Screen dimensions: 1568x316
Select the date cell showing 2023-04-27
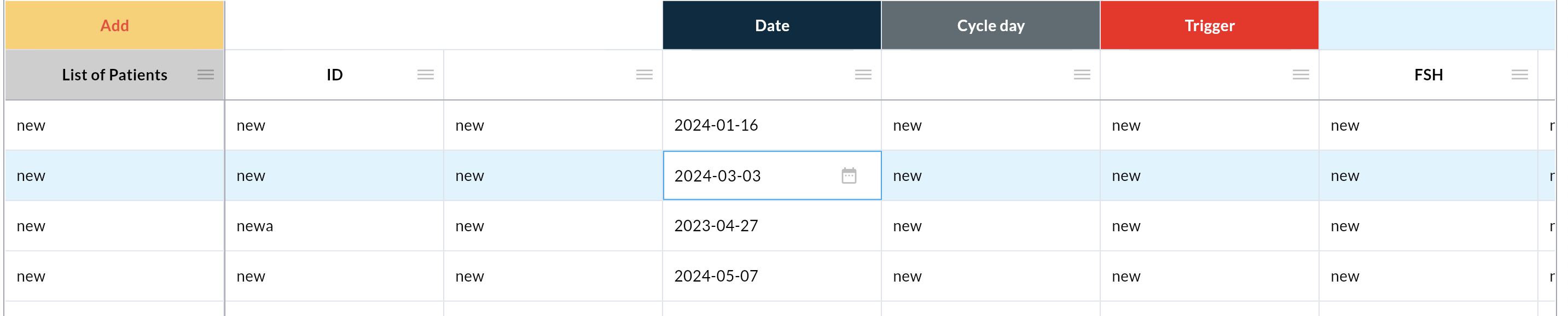click(771, 225)
